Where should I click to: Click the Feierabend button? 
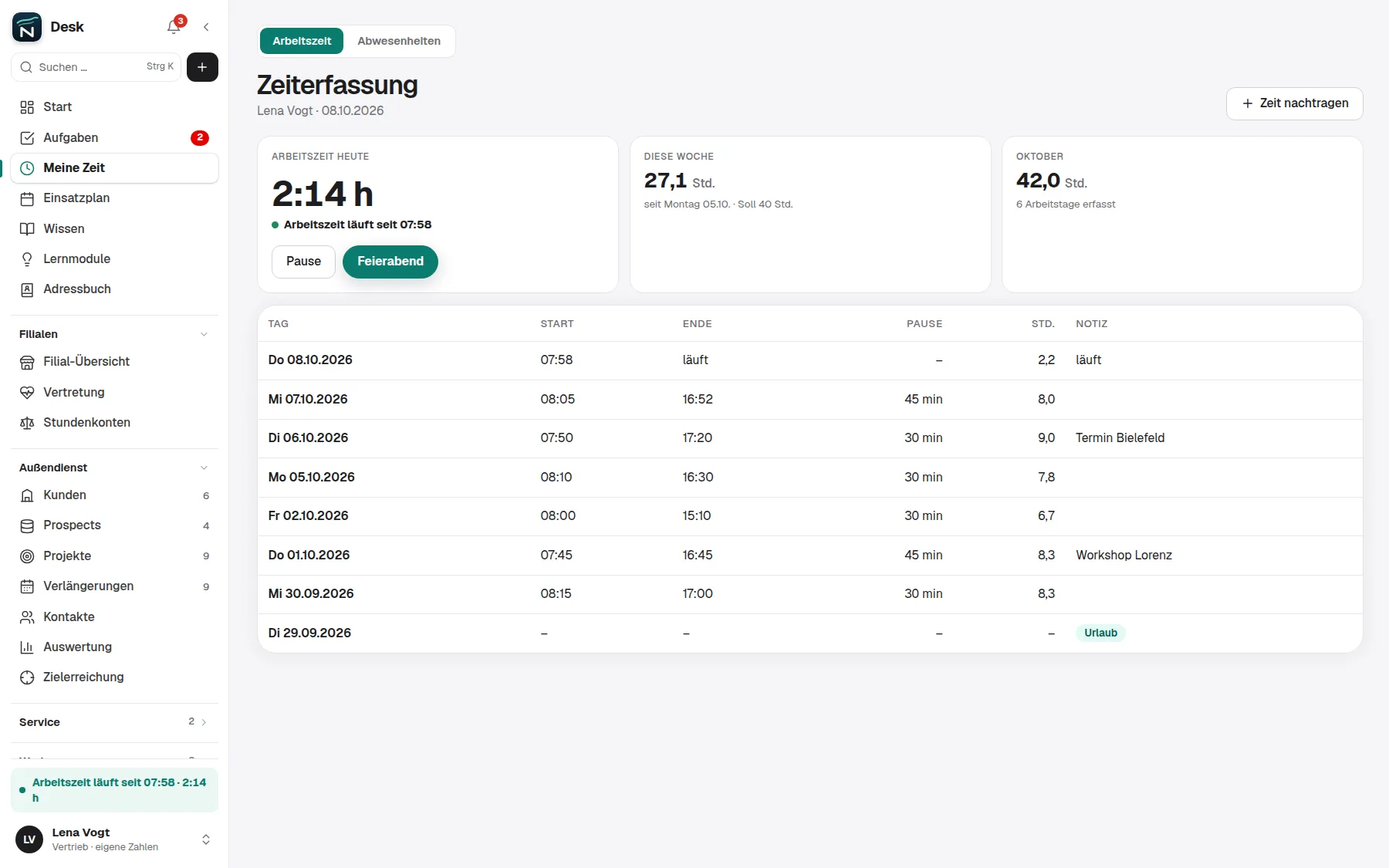click(390, 262)
